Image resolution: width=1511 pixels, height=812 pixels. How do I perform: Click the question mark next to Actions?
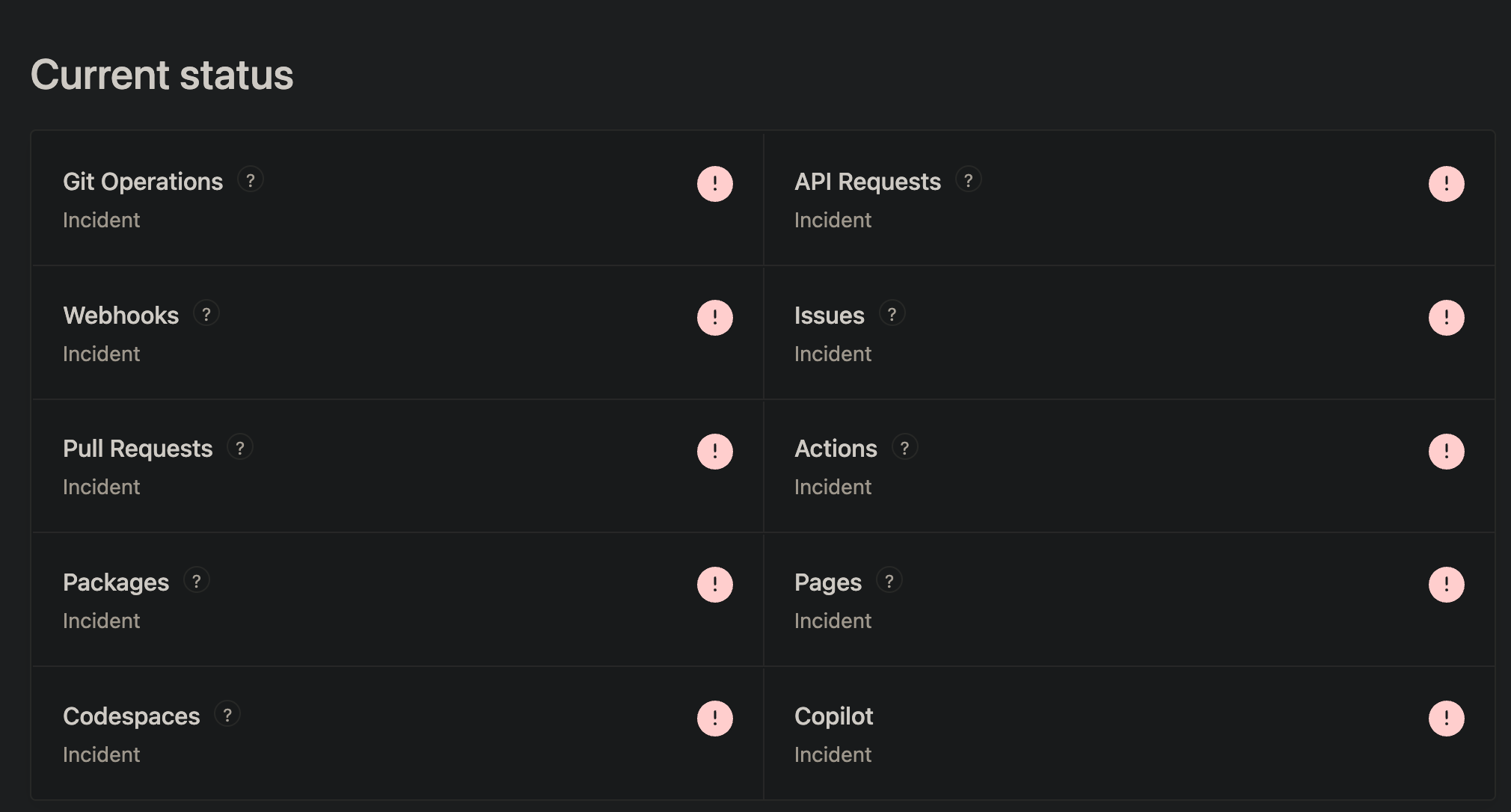click(905, 448)
